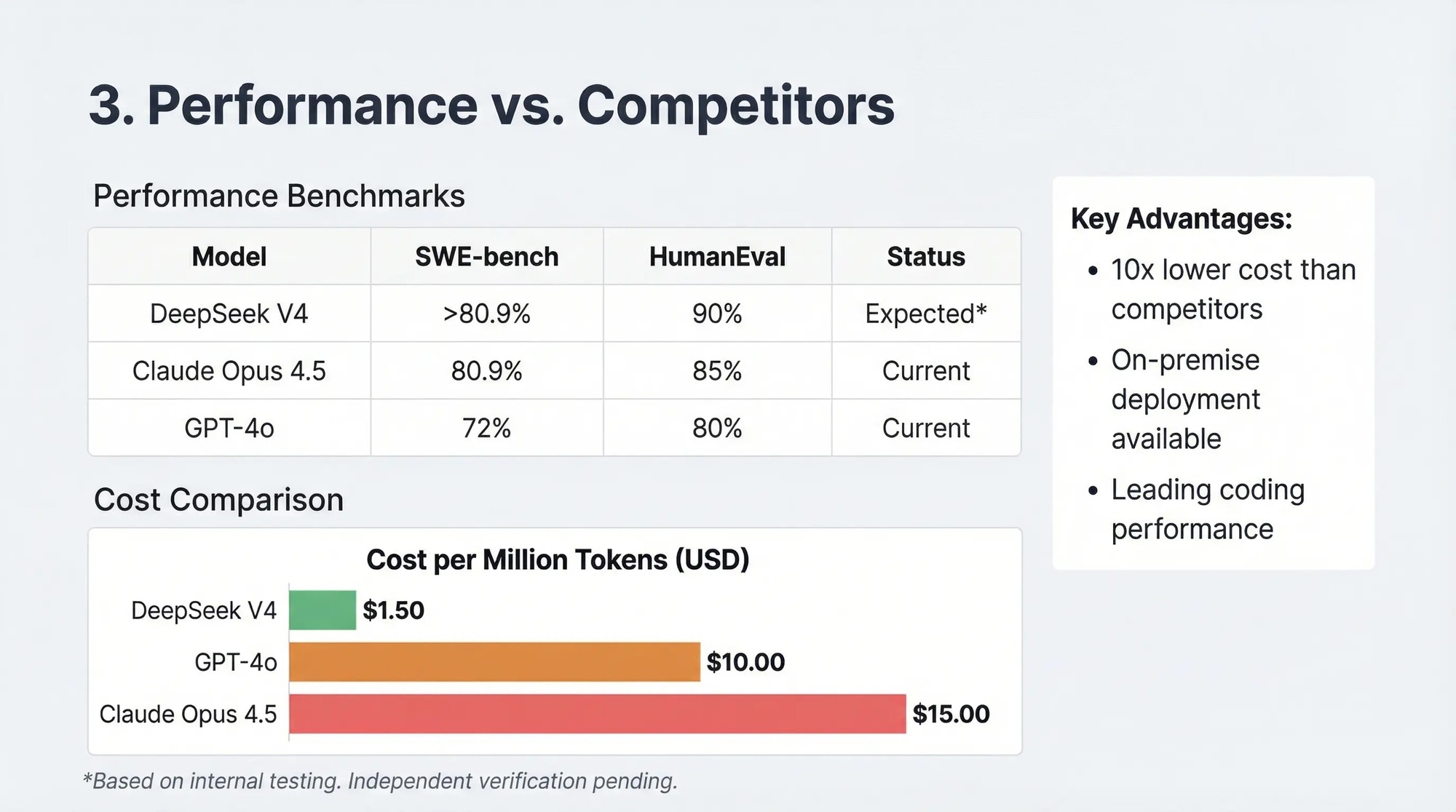Screen dimensions: 1456x812
Task: Select the orange GPT-4o cost bar
Action: click(x=494, y=661)
